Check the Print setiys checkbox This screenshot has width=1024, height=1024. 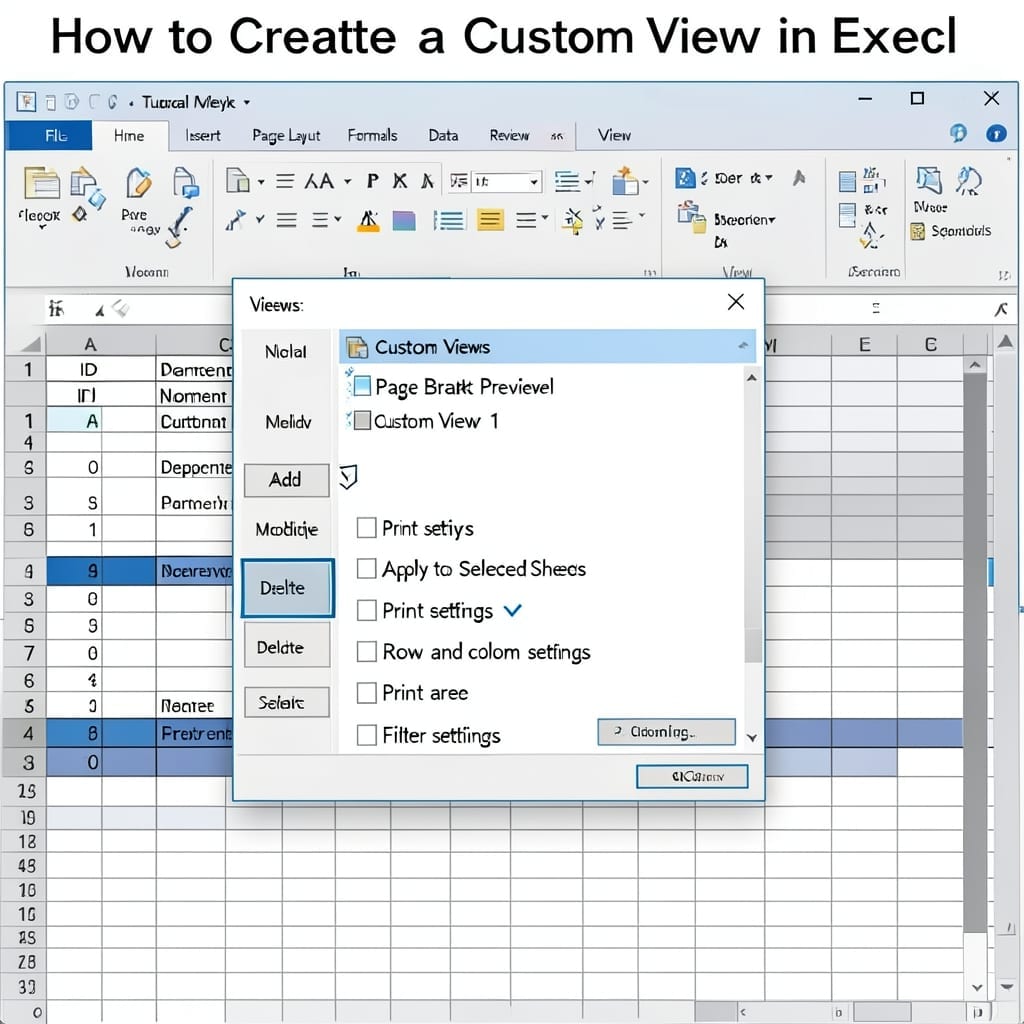(x=366, y=528)
